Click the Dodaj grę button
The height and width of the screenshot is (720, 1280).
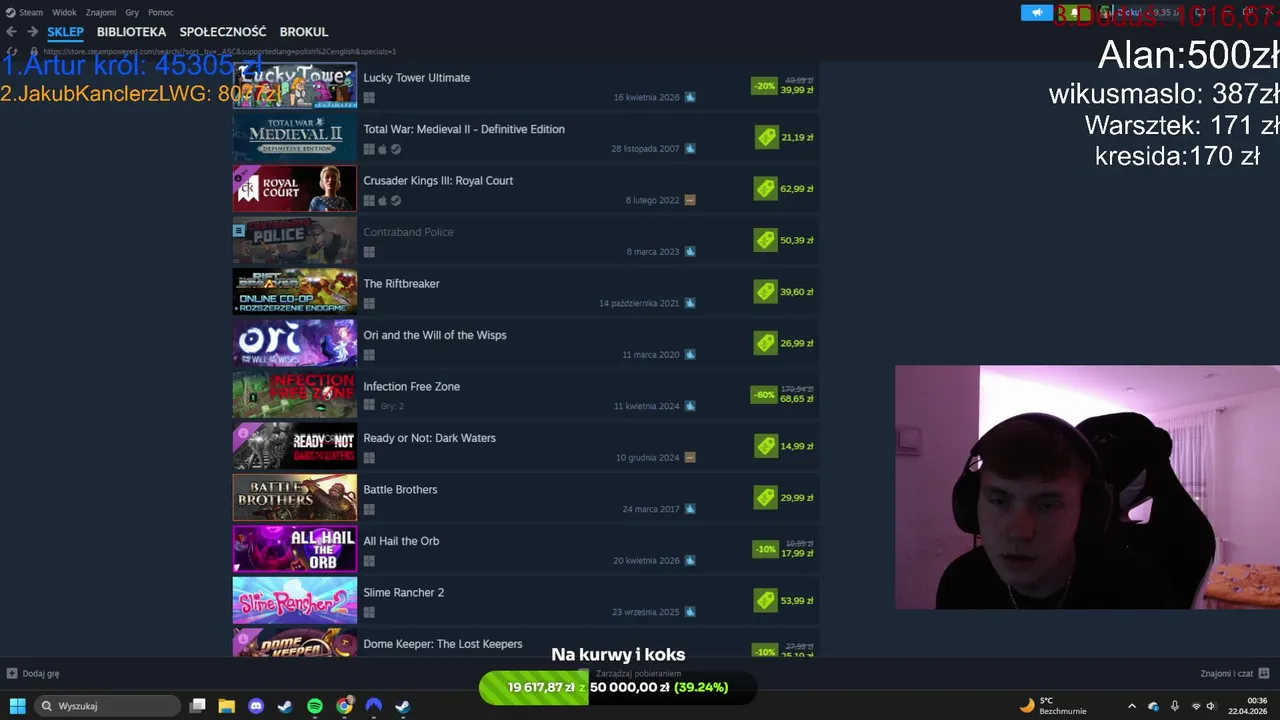click(33, 674)
